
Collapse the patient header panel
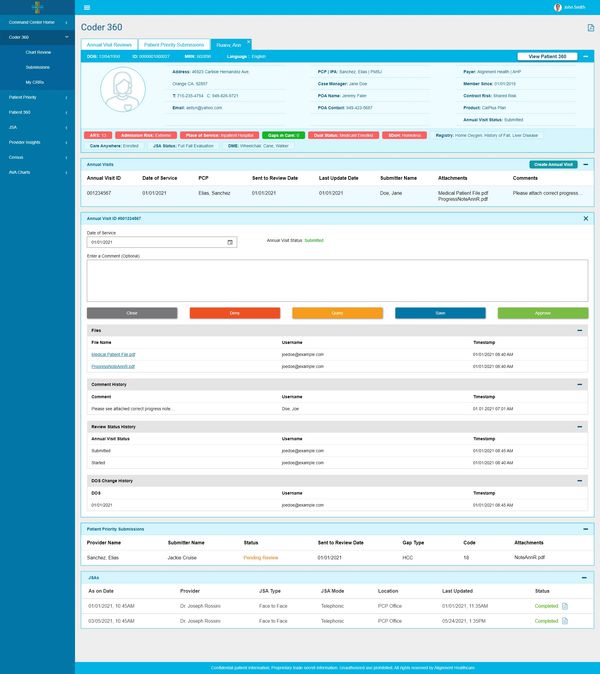[x=585, y=57]
